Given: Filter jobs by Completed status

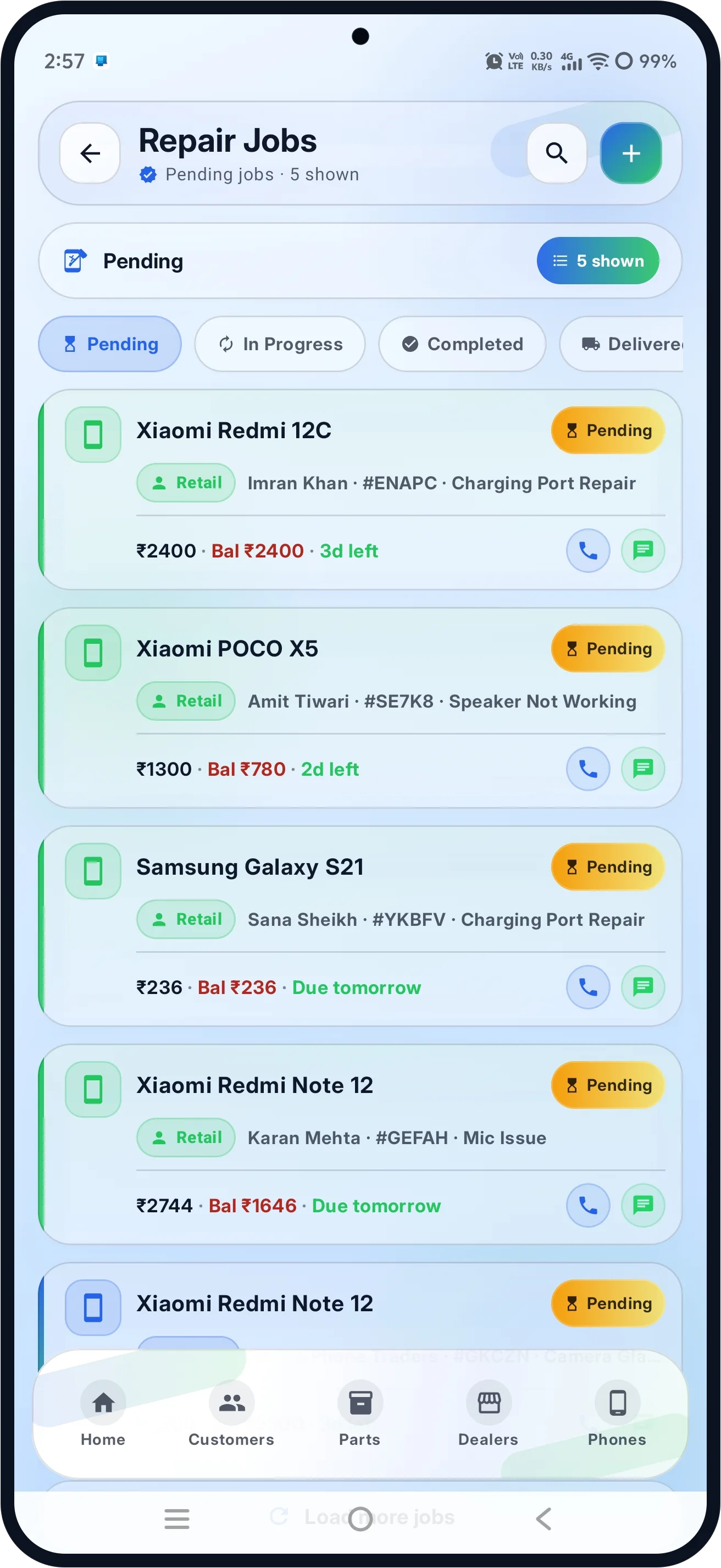Looking at the screenshot, I should click(x=462, y=344).
